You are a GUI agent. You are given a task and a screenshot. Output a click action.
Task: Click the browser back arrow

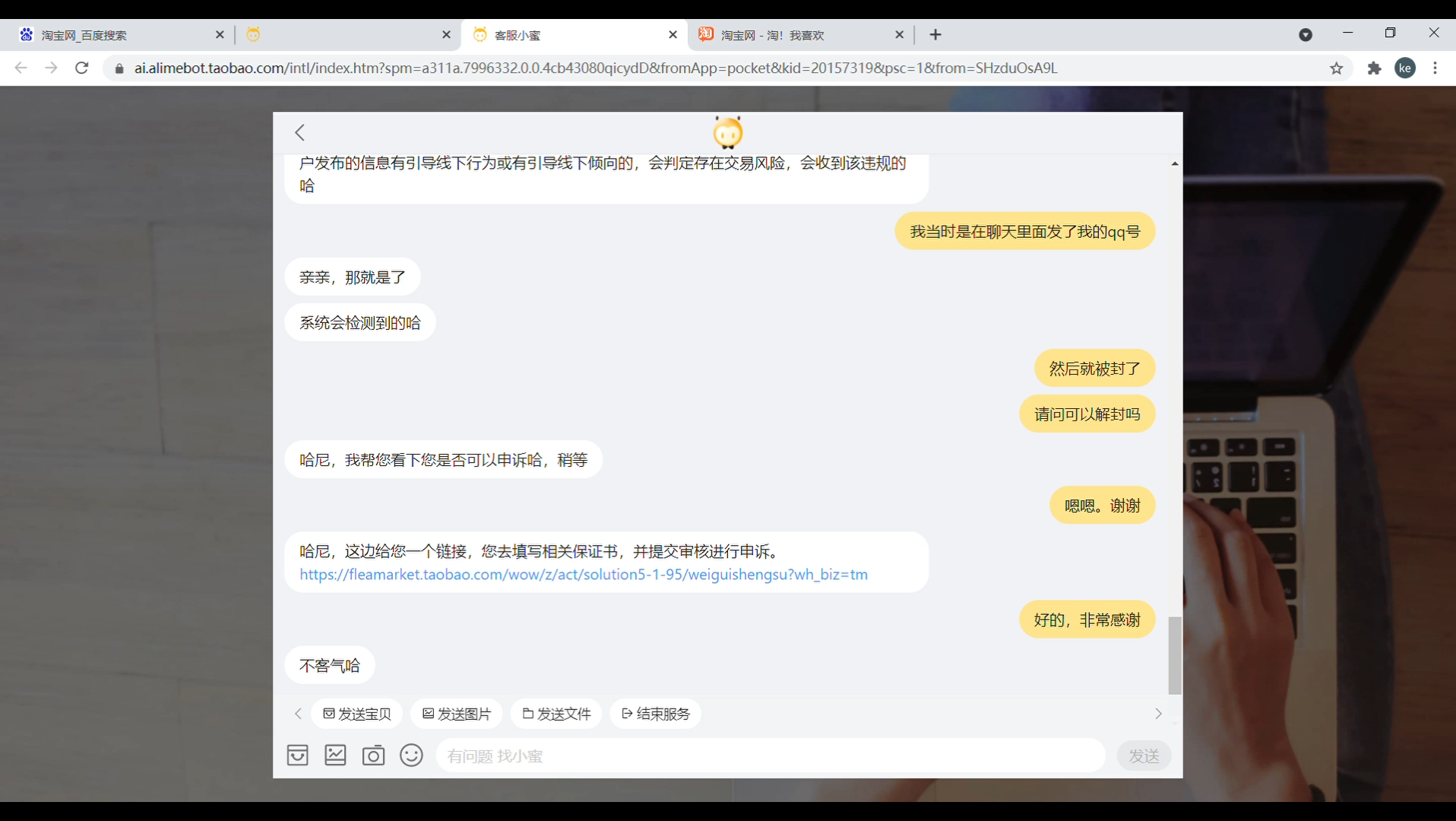click(x=21, y=68)
